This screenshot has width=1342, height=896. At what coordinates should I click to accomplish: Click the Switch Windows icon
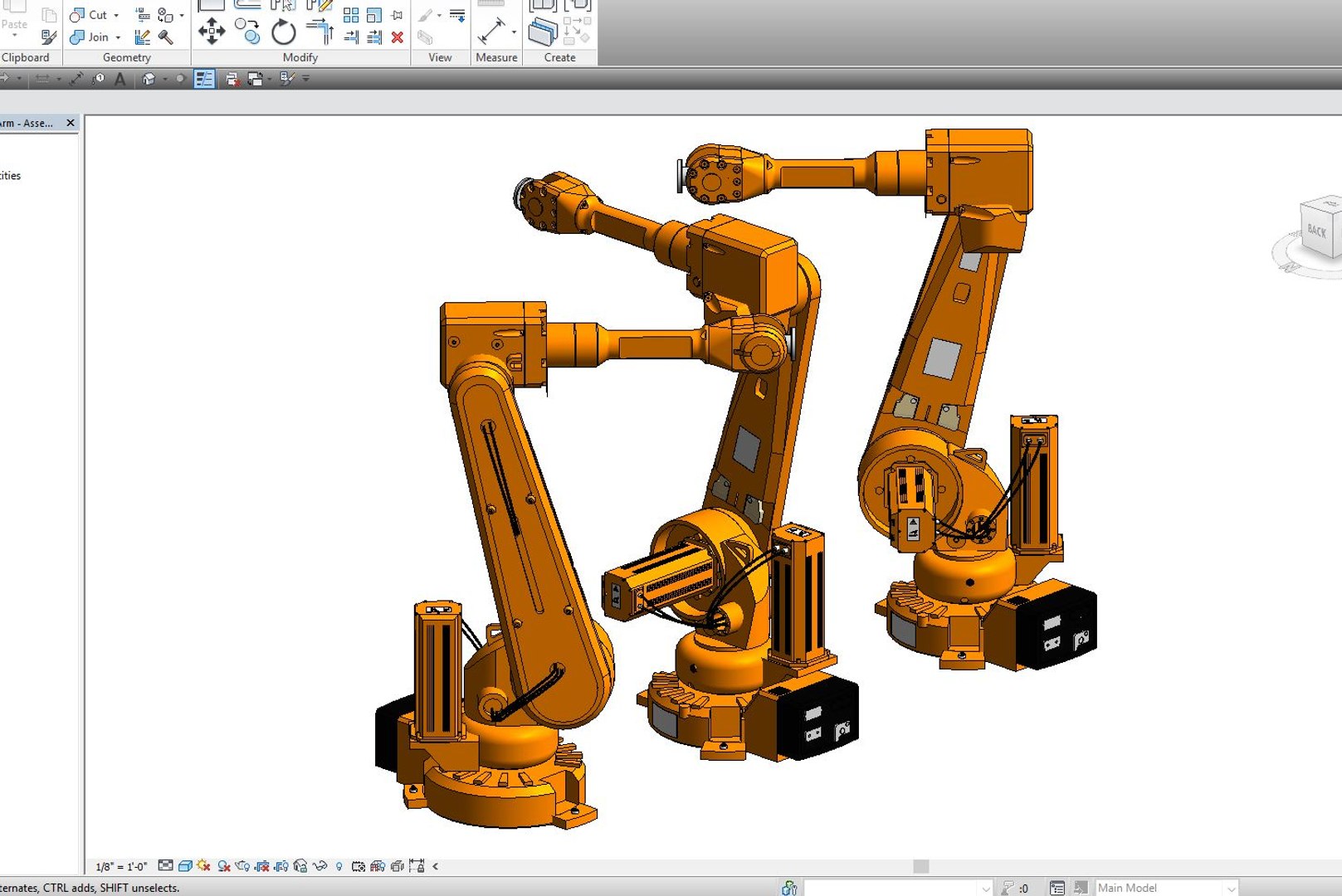coord(255,79)
